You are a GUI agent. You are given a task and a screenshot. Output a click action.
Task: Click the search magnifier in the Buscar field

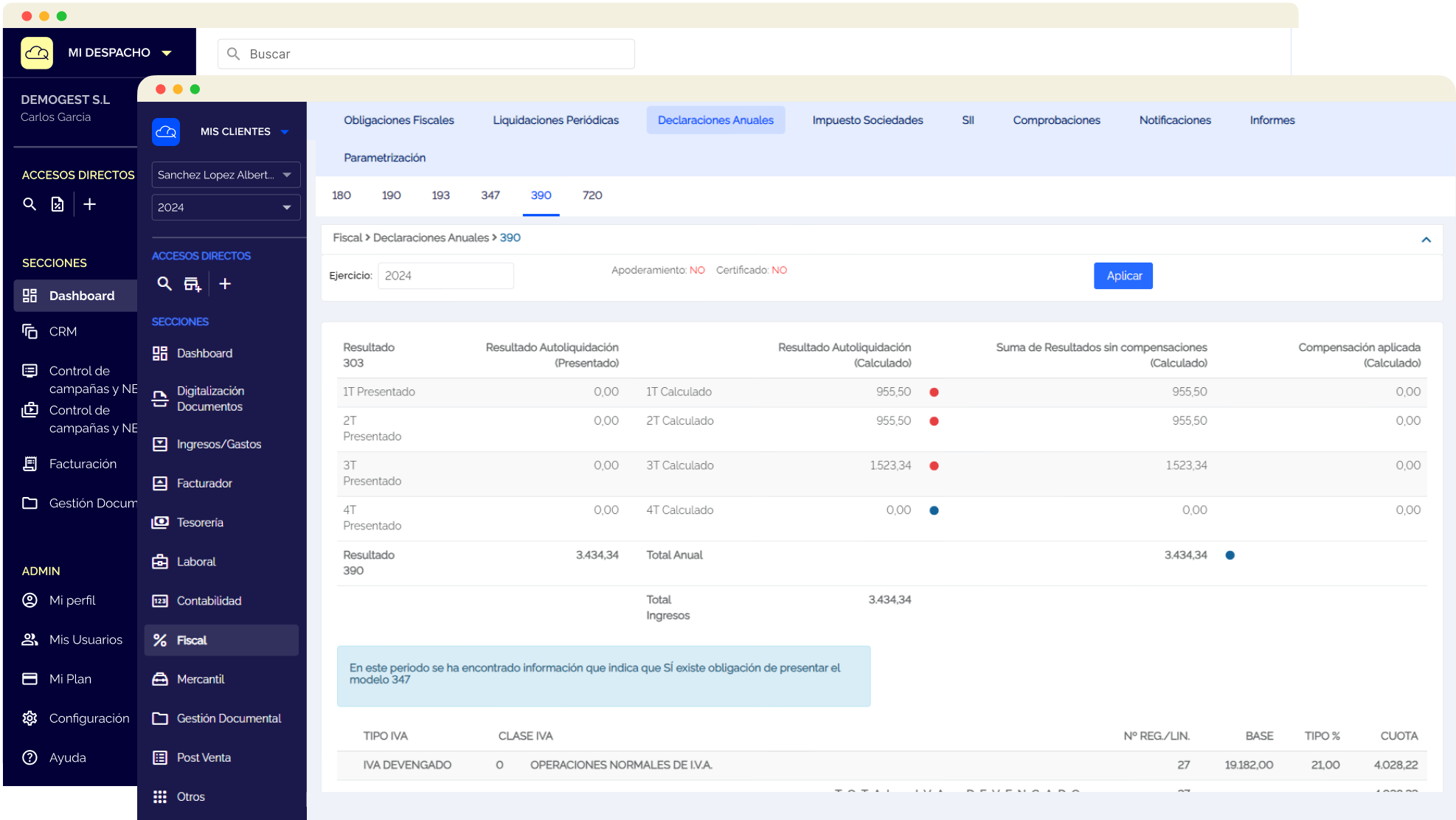[233, 54]
